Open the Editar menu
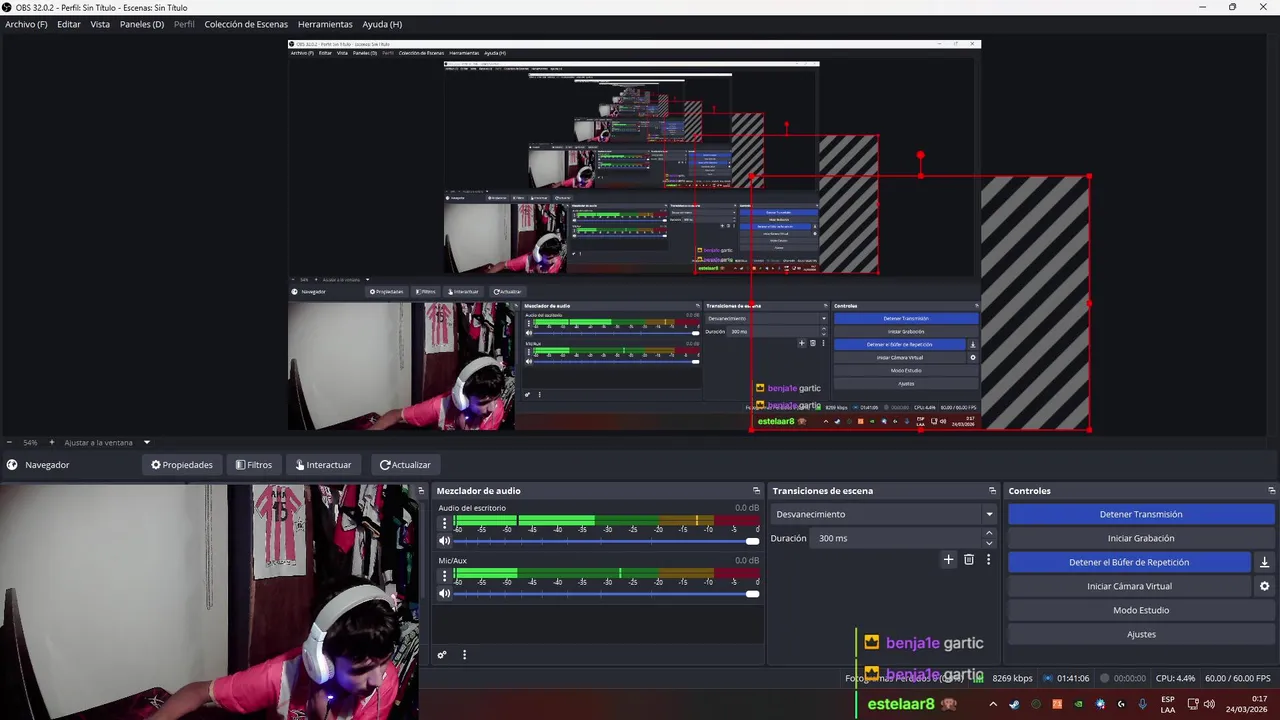Image resolution: width=1280 pixels, height=720 pixels. coord(69,24)
